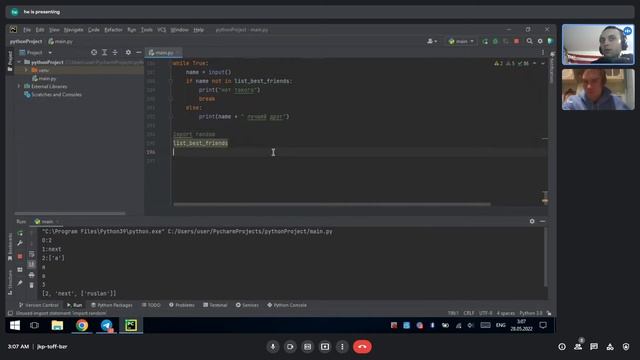The image size is (640, 360).
Task: Click the code-with-me user icon
Action: 431,41
